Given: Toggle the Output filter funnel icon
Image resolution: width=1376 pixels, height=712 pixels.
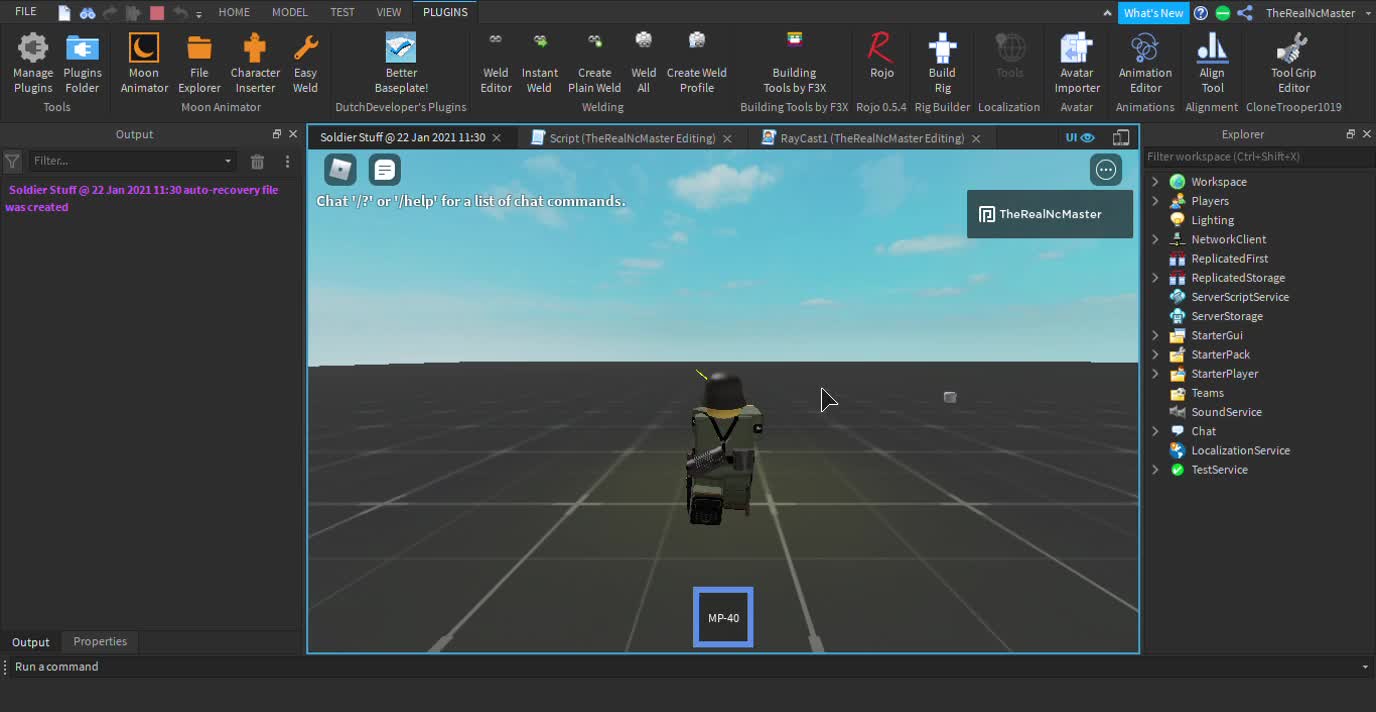Looking at the screenshot, I should pos(12,161).
